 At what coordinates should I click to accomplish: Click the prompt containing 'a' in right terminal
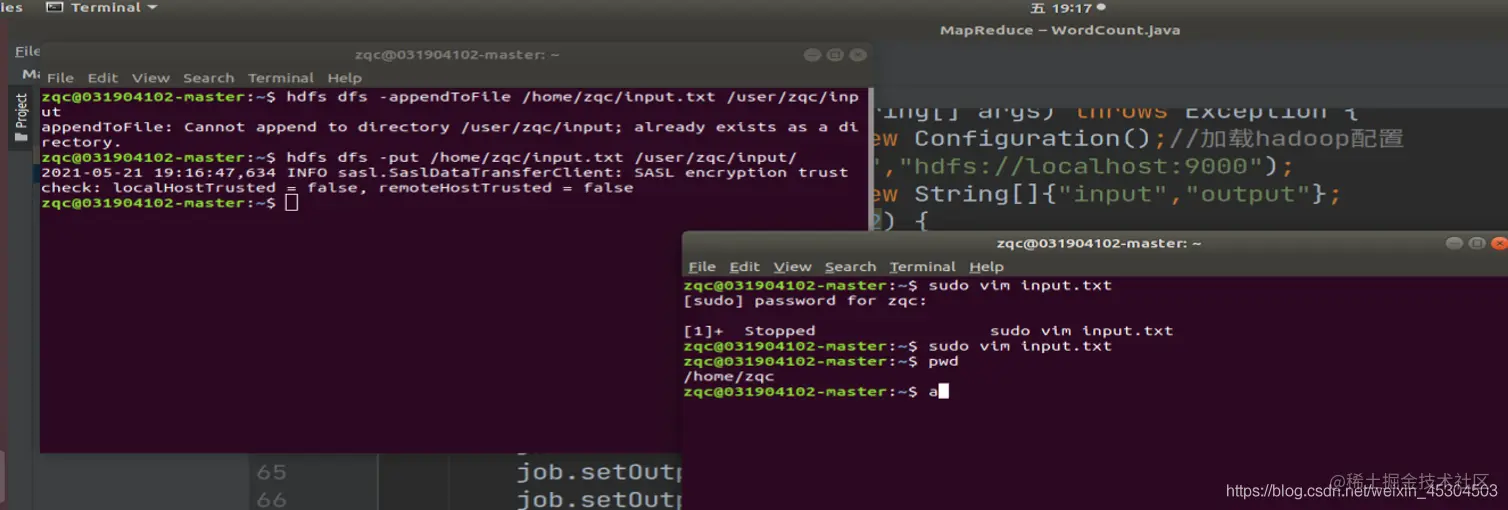point(816,391)
